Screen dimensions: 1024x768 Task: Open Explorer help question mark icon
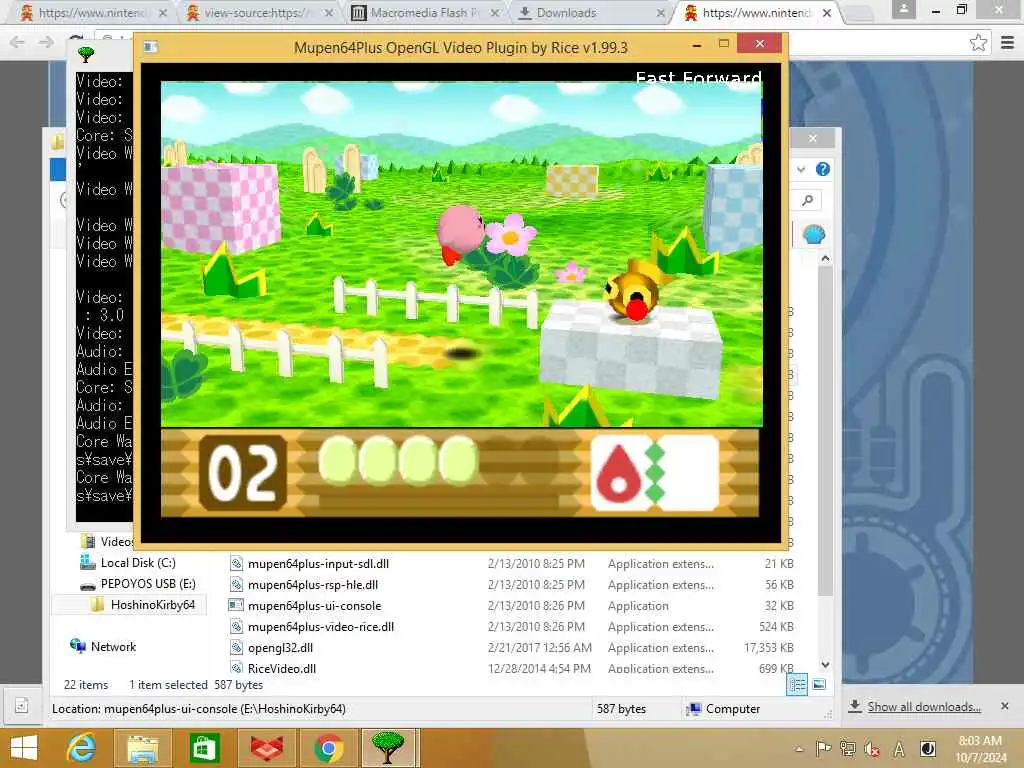[x=822, y=169]
